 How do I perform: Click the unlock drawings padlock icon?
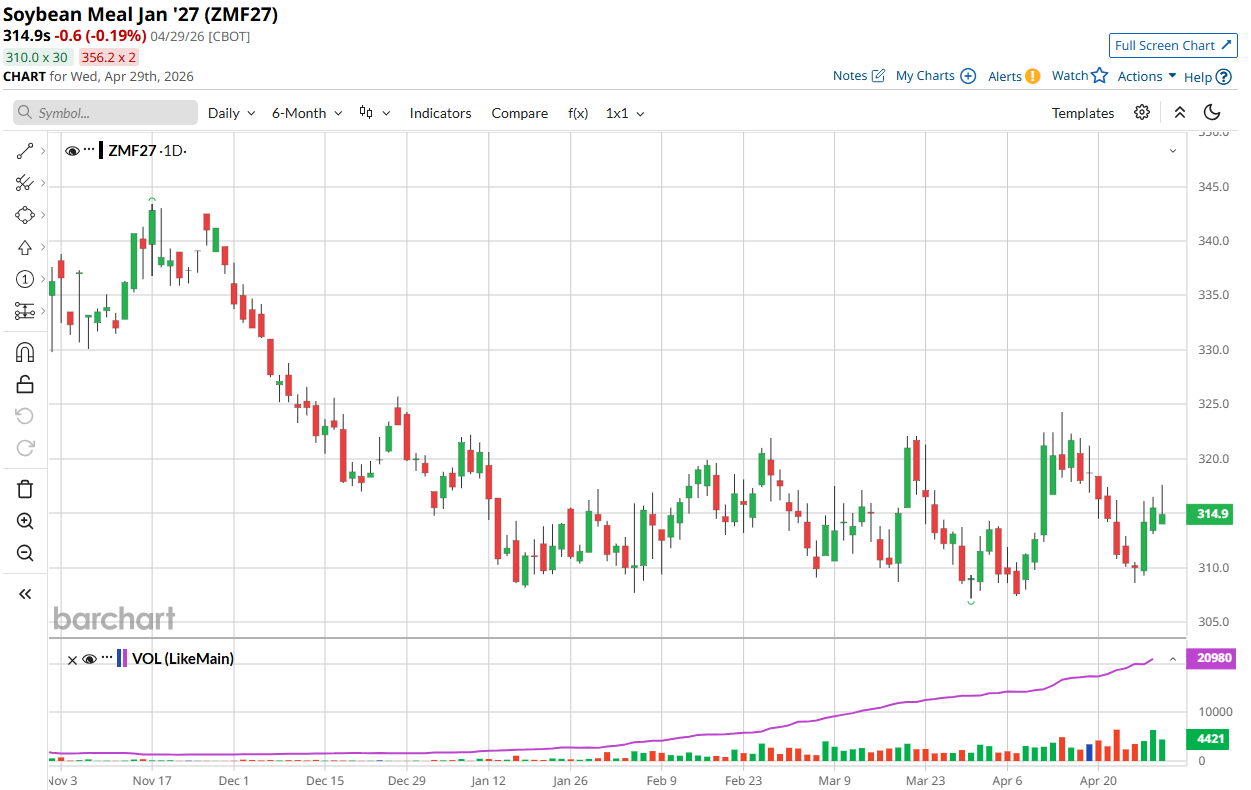pyautogui.click(x=25, y=384)
